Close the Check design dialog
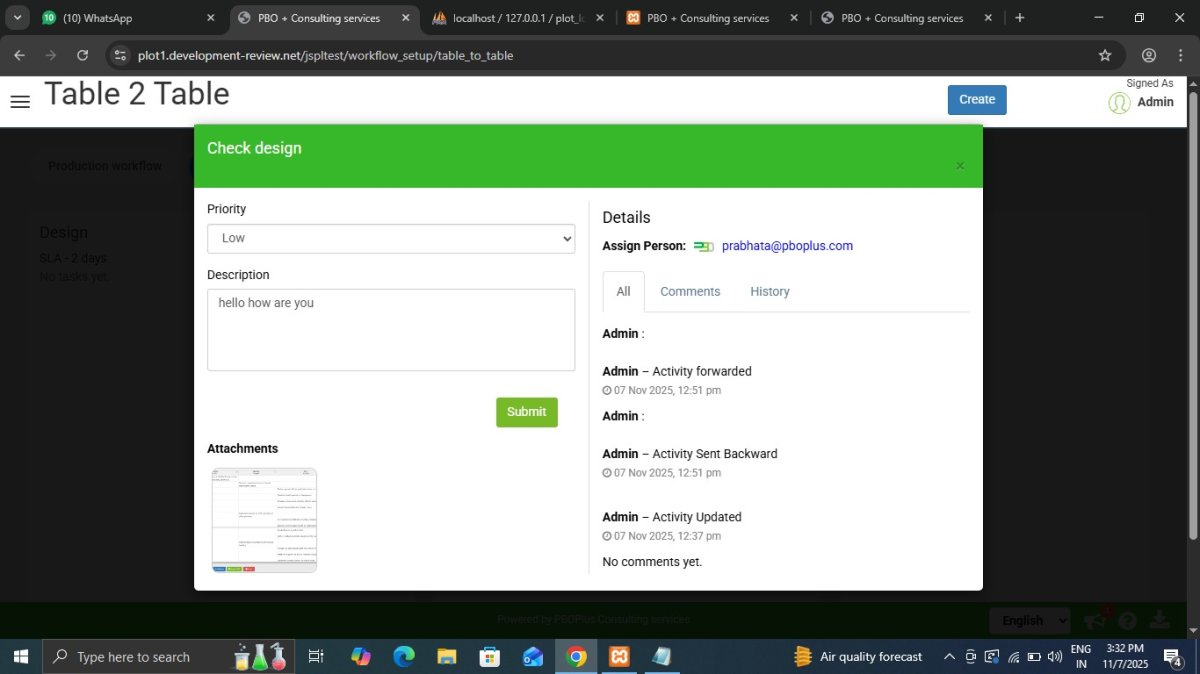This screenshot has width=1200, height=674. (x=960, y=166)
